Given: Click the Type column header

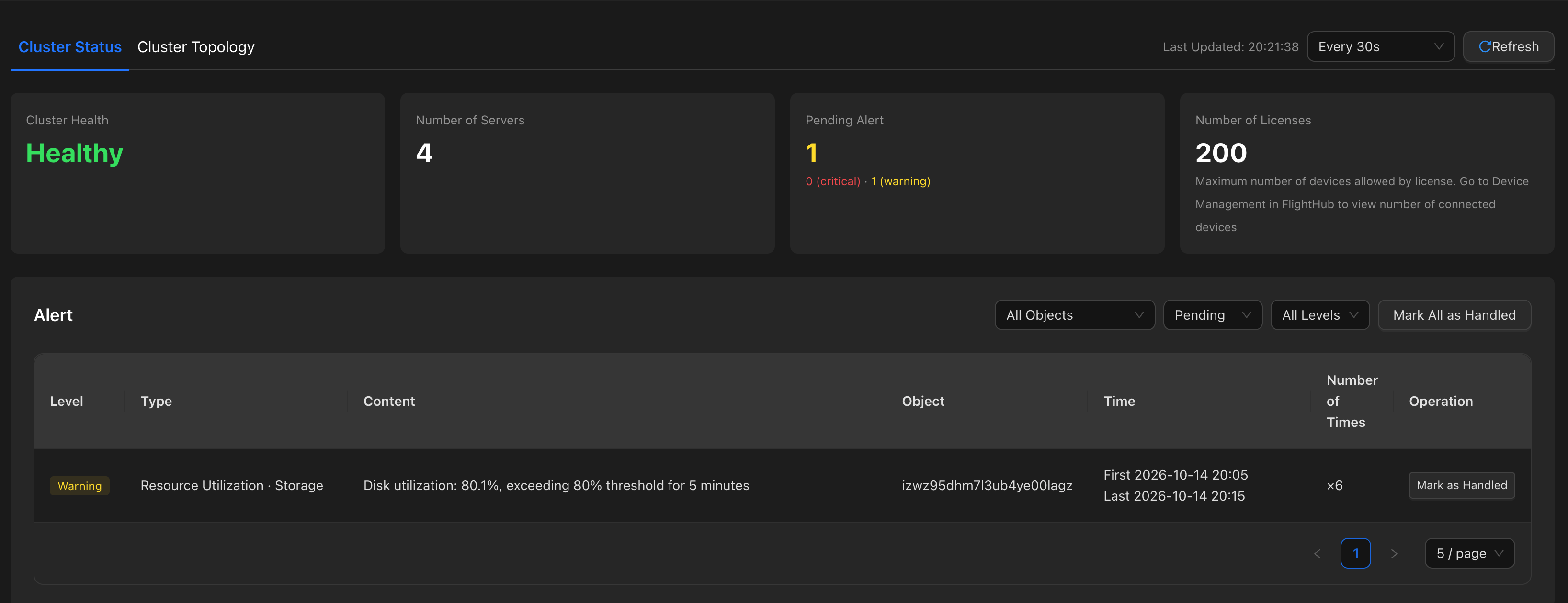Looking at the screenshot, I should (x=157, y=401).
